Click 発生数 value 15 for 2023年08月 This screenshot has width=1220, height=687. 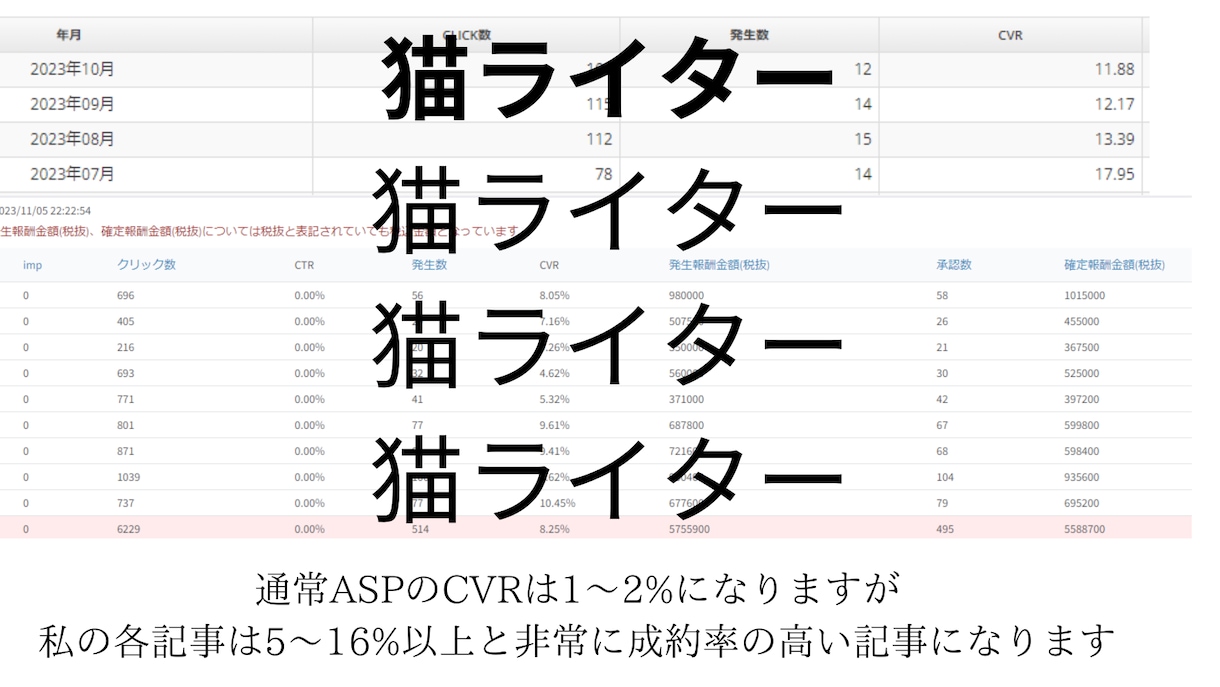pyautogui.click(x=863, y=139)
